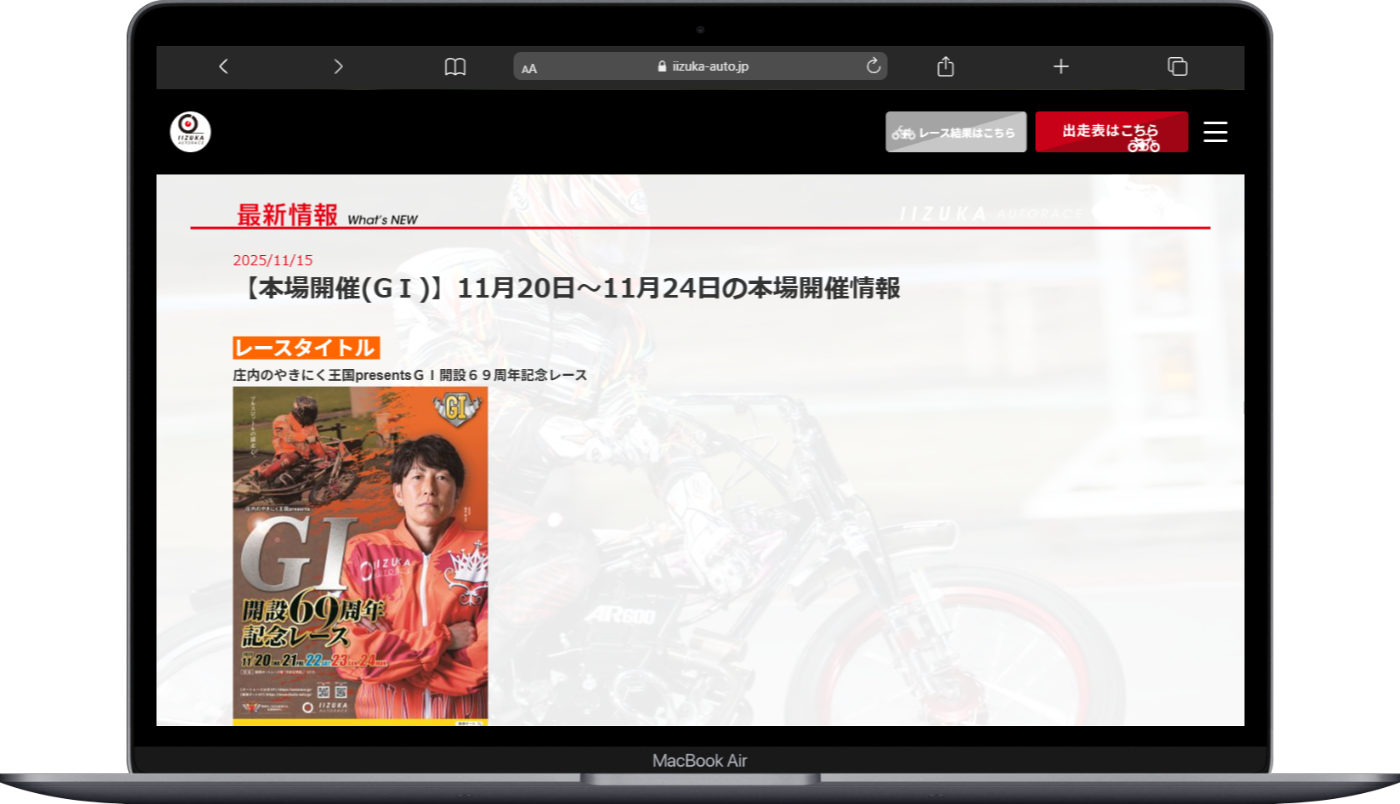Open the hamburger navigation menu
The height and width of the screenshot is (804, 1400).
[1215, 131]
